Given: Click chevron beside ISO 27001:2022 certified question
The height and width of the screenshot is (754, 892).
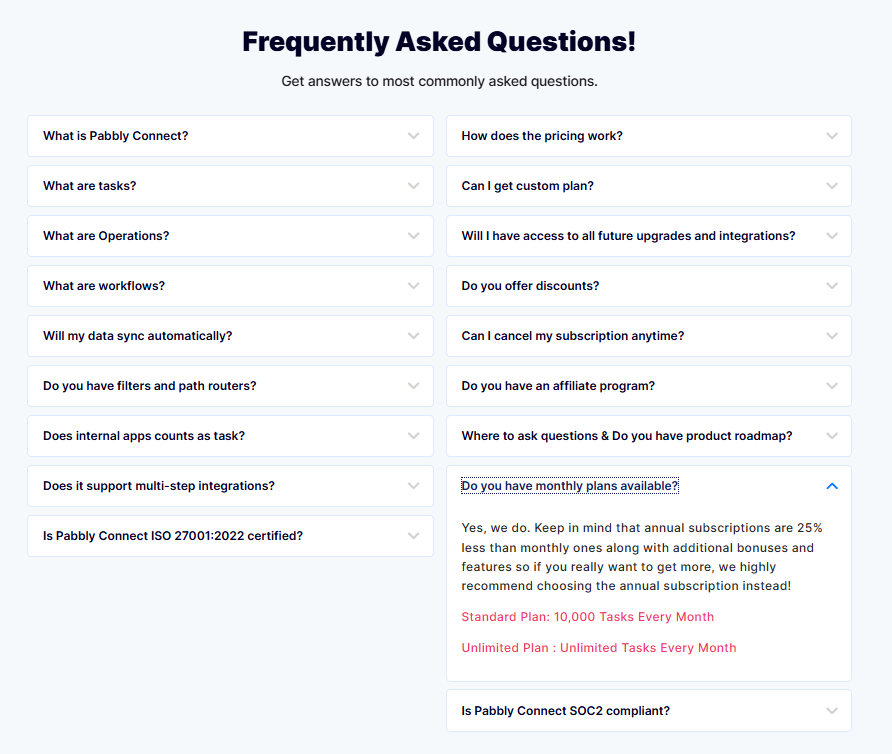Looking at the screenshot, I should (413, 536).
